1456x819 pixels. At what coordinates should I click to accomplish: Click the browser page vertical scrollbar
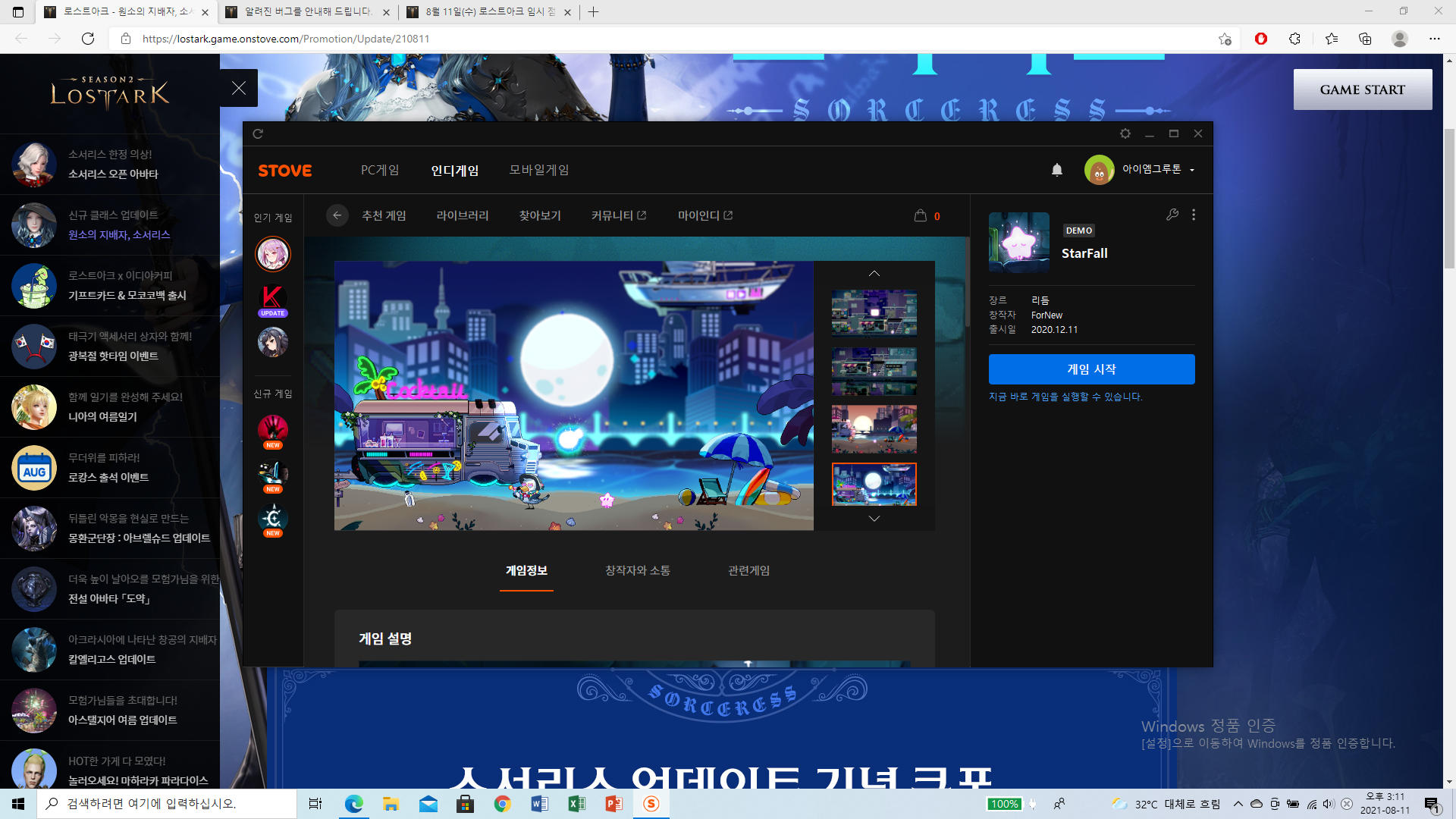tap(1449, 197)
